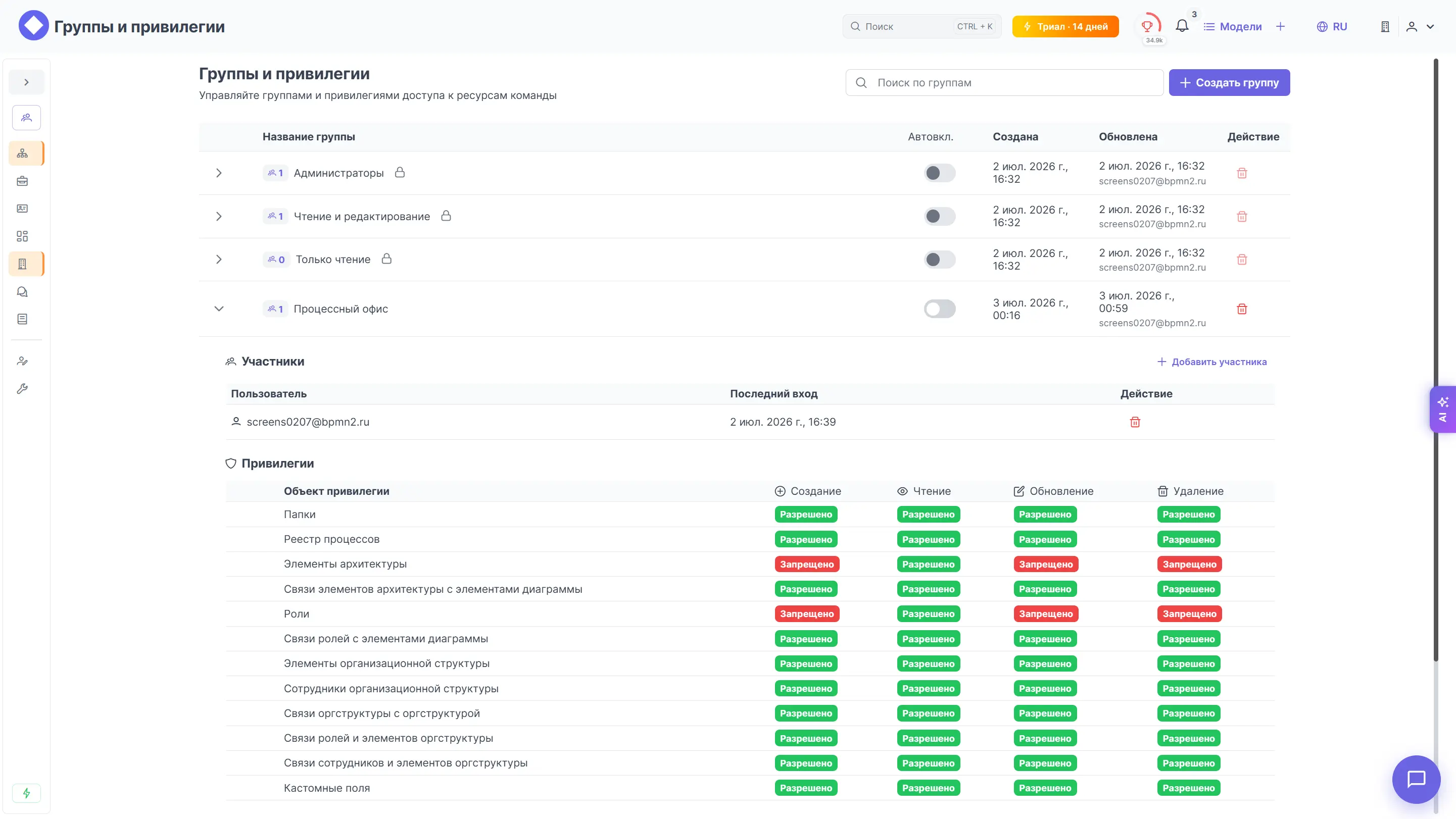This screenshot has width=1456, height=819.
Task: Toggle Чтение permission for Реестр процессов
Action: (928, 539)
